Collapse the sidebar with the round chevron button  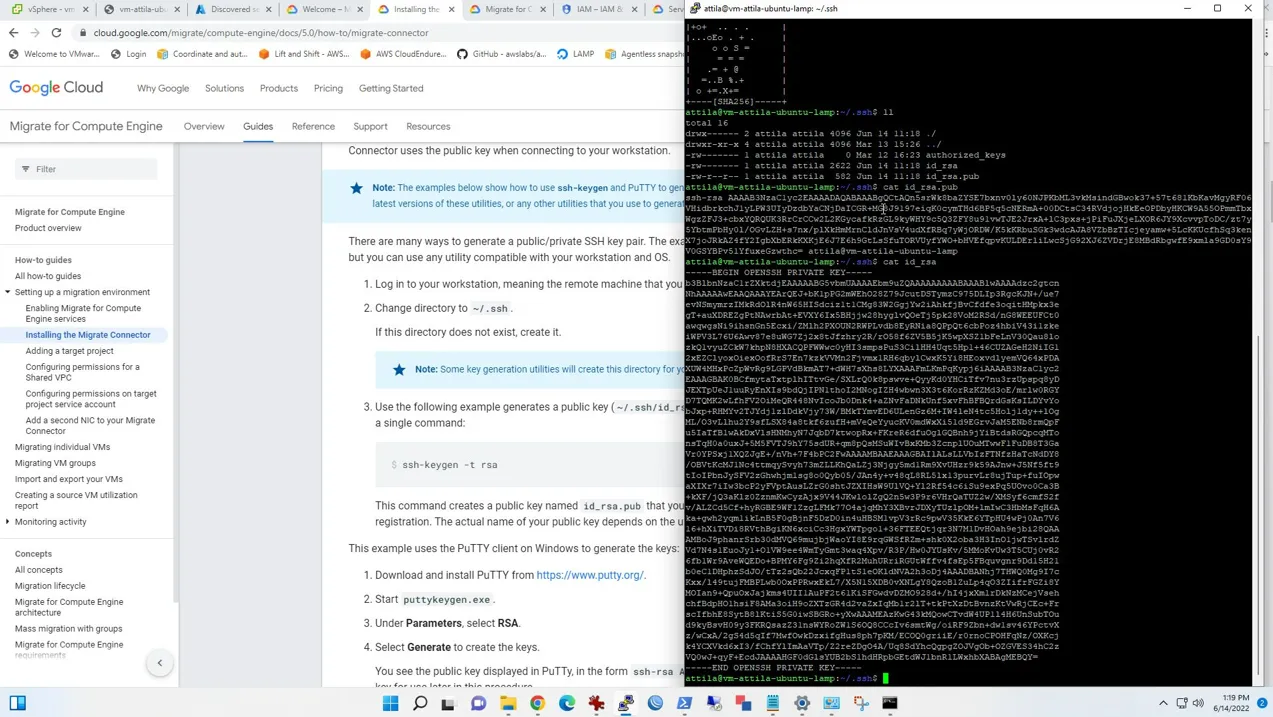click(x=159, y=663)
